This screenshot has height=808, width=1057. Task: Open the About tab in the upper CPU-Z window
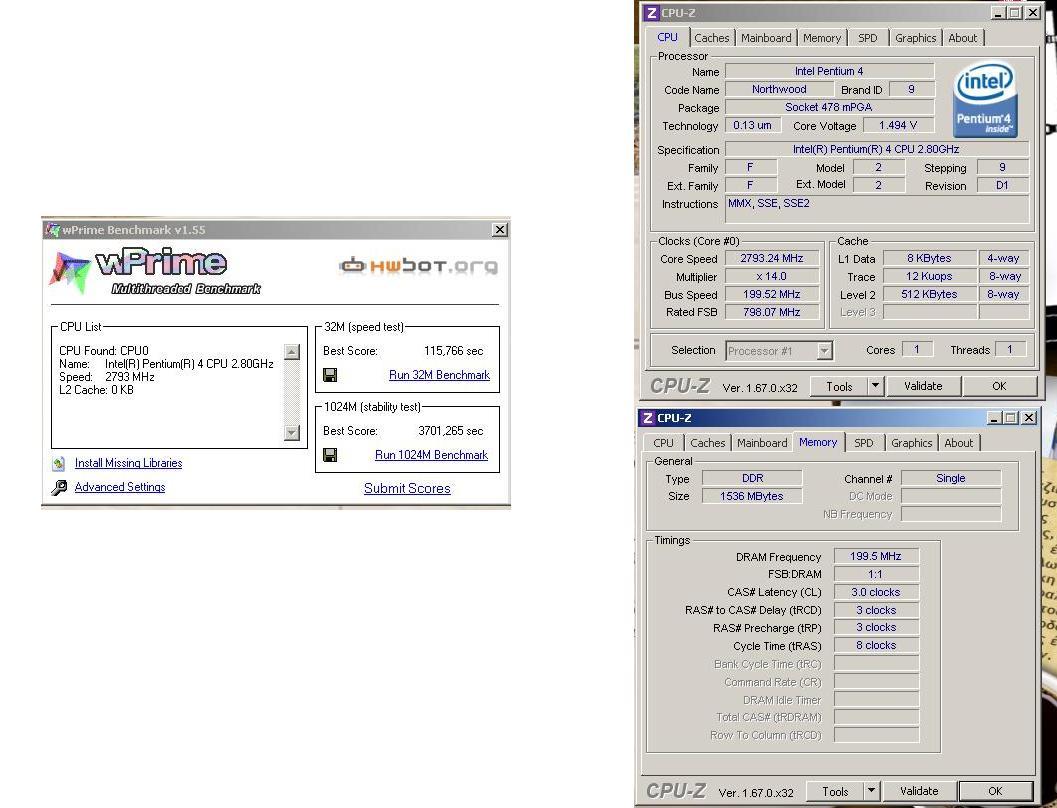click(963, 38)
